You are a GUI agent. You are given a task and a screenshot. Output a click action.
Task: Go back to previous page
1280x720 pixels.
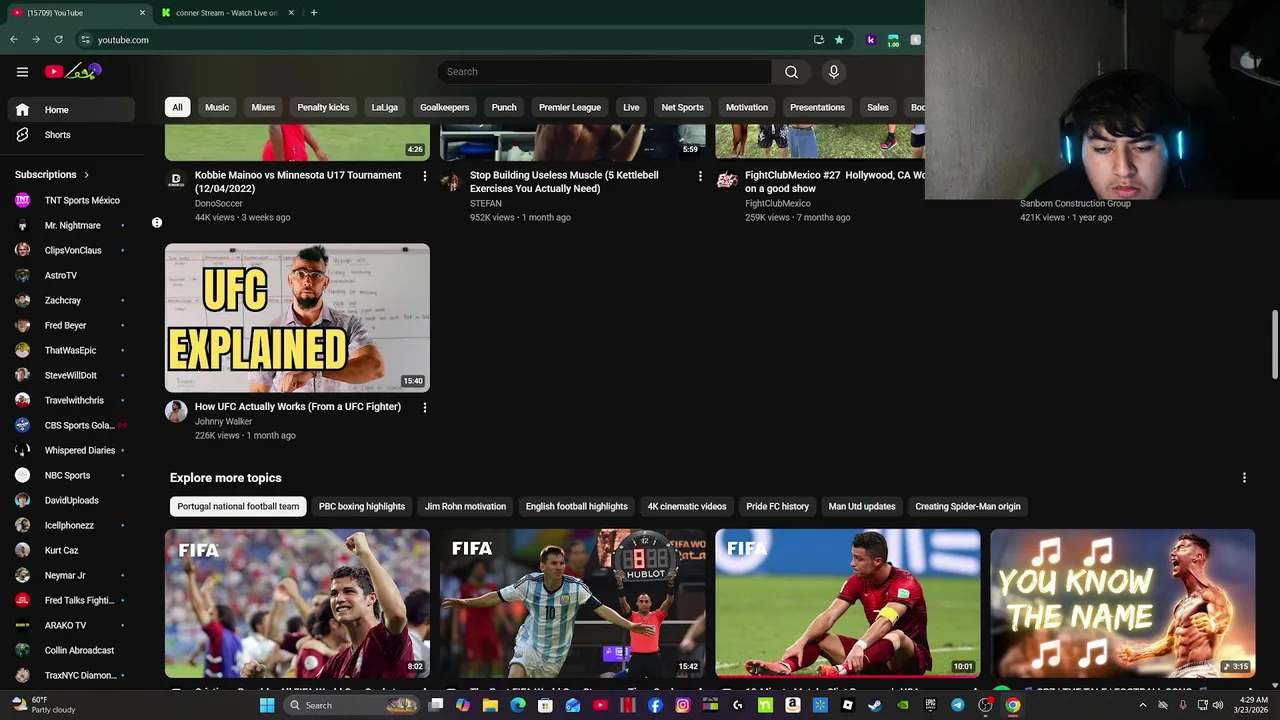click(x=14, y=40)
